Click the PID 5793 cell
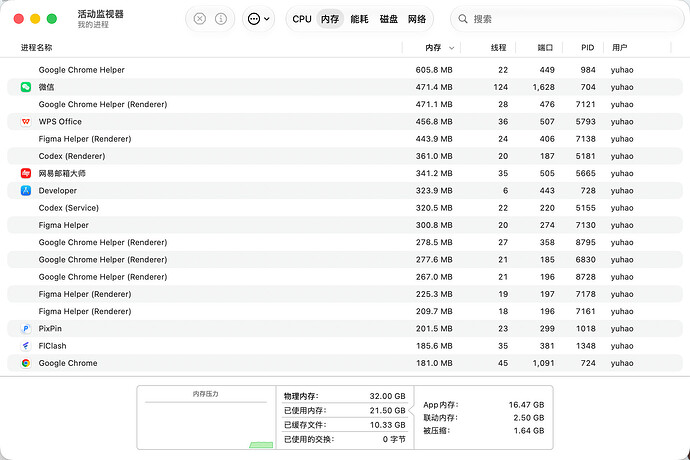This screenshot has height=460, width=690. [586, 121]
